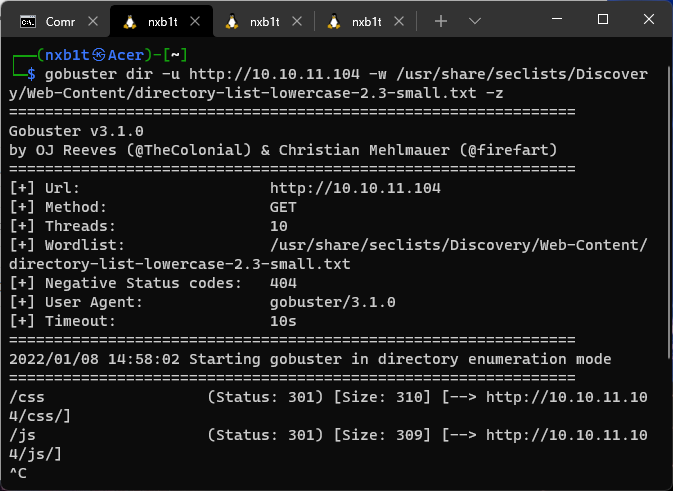This screenshot has width=673, height=491.
Task: Click the penguin icon on the middle nxb1t tab
Action: (x=232, y=21)
